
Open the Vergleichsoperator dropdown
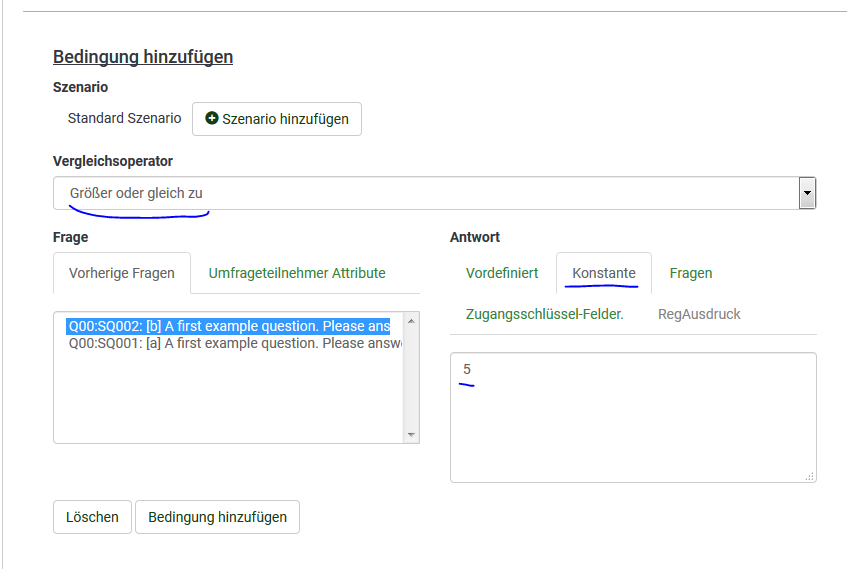(x=434, y=193)
